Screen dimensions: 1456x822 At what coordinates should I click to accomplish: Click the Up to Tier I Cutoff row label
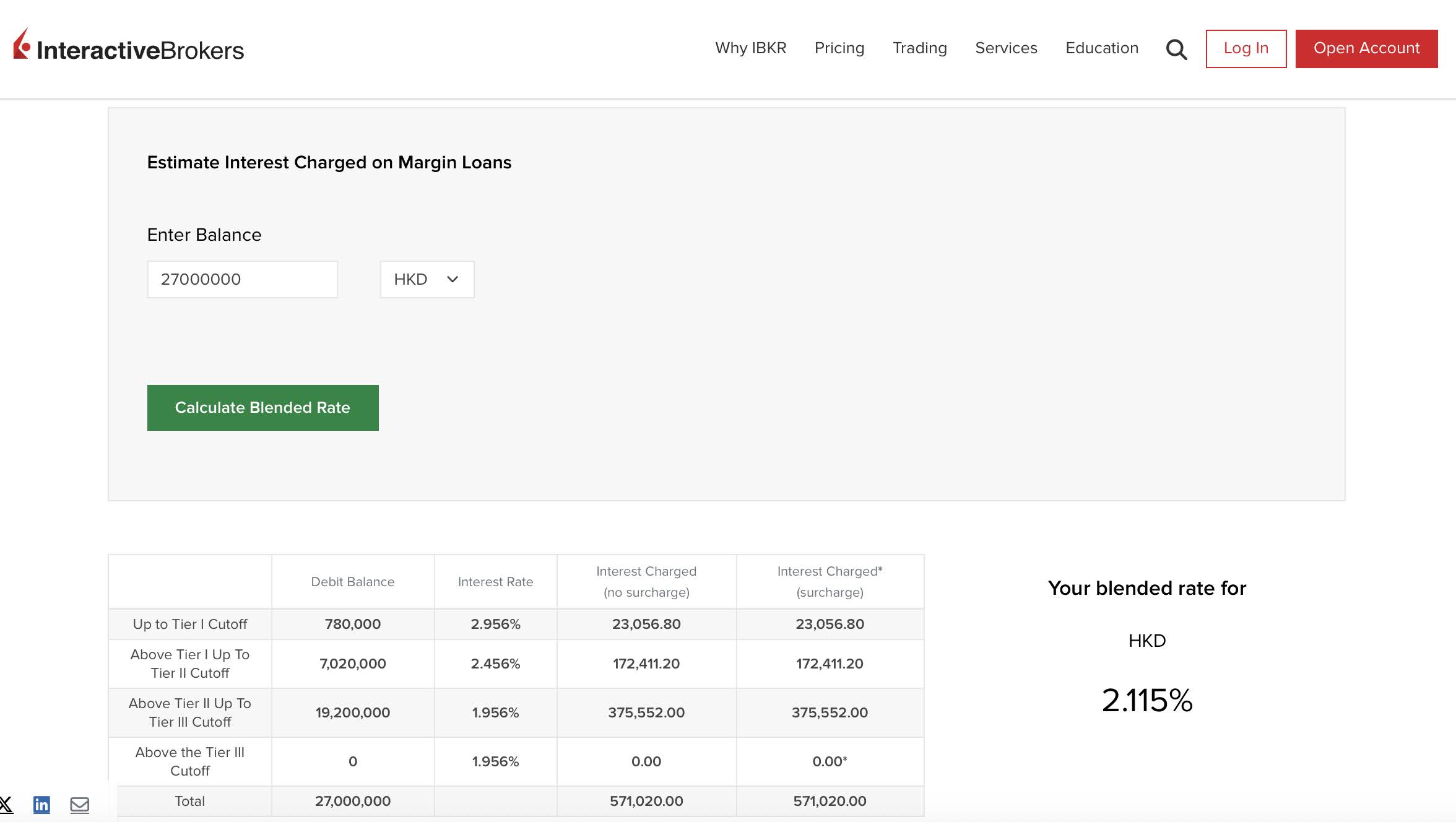189,624
